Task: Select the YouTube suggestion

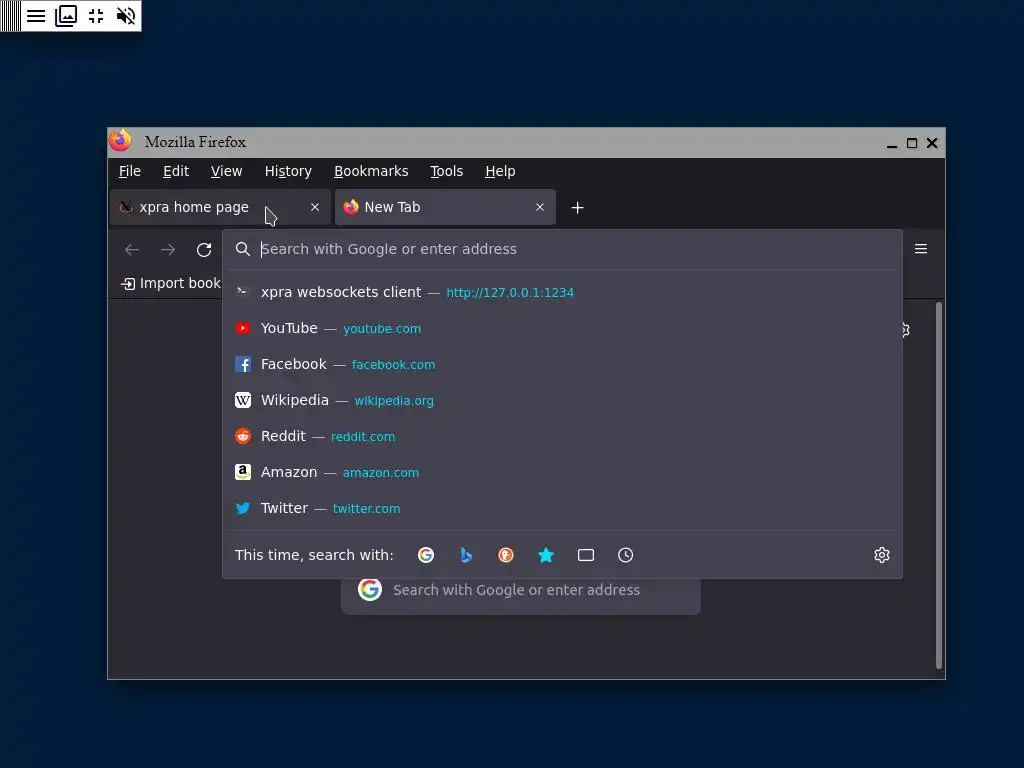Action: coord(562,328)
